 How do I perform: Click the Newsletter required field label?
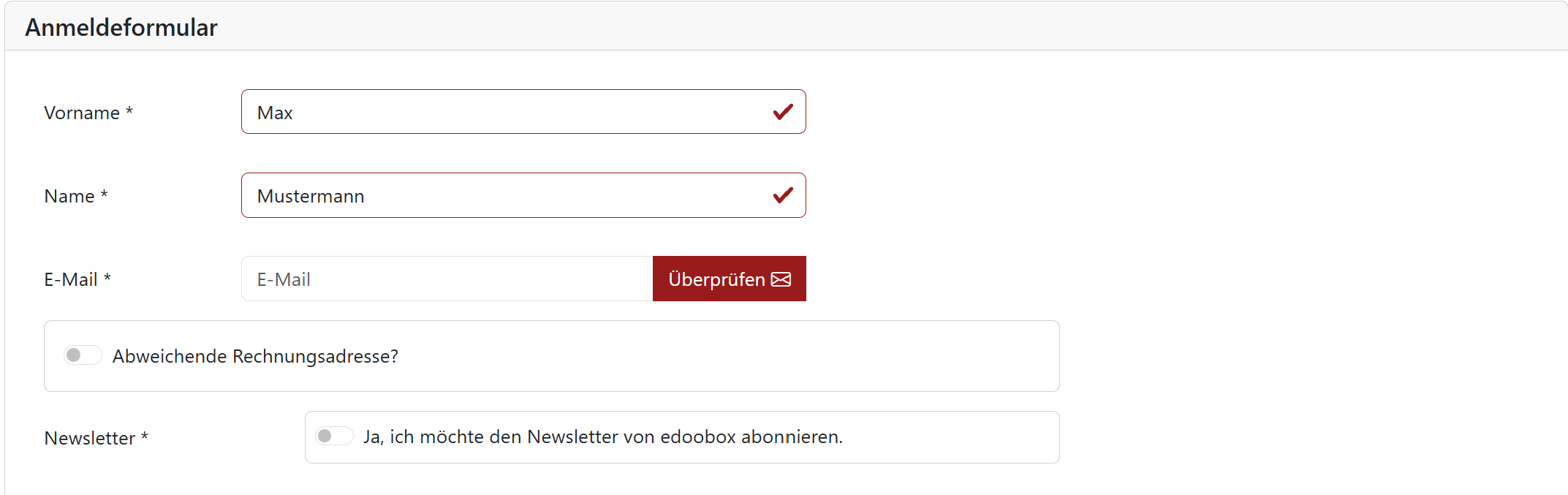96,437
